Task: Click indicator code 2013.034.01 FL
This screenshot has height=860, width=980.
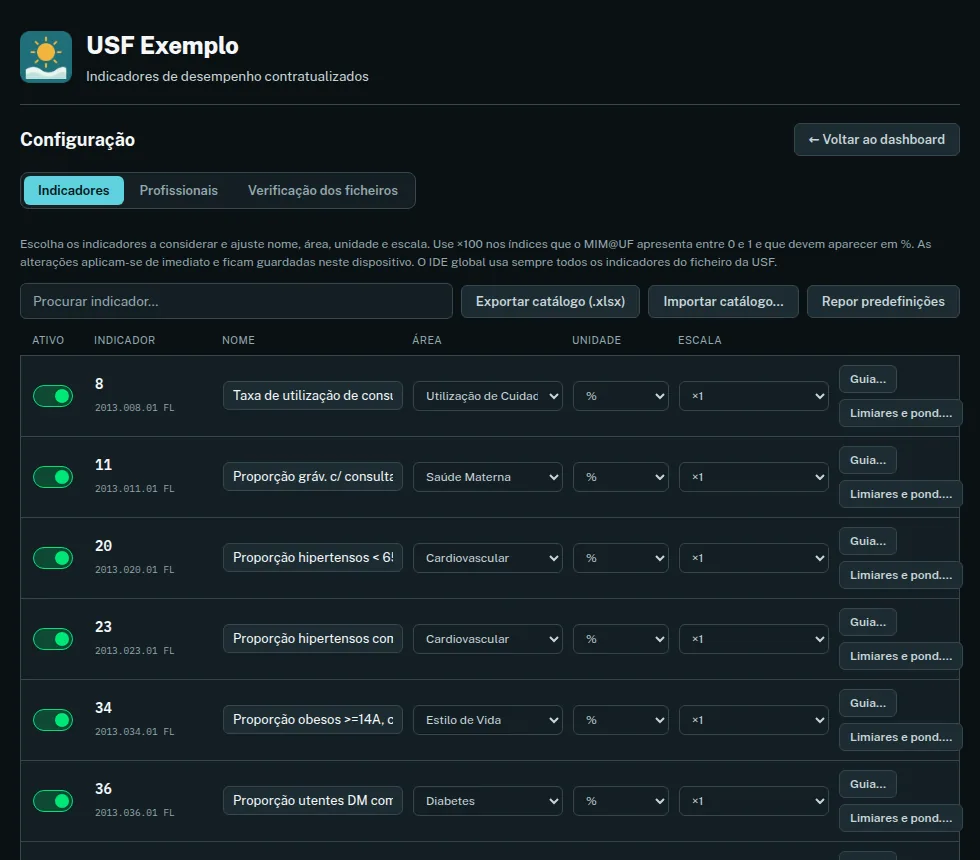Action: point(134,732)
